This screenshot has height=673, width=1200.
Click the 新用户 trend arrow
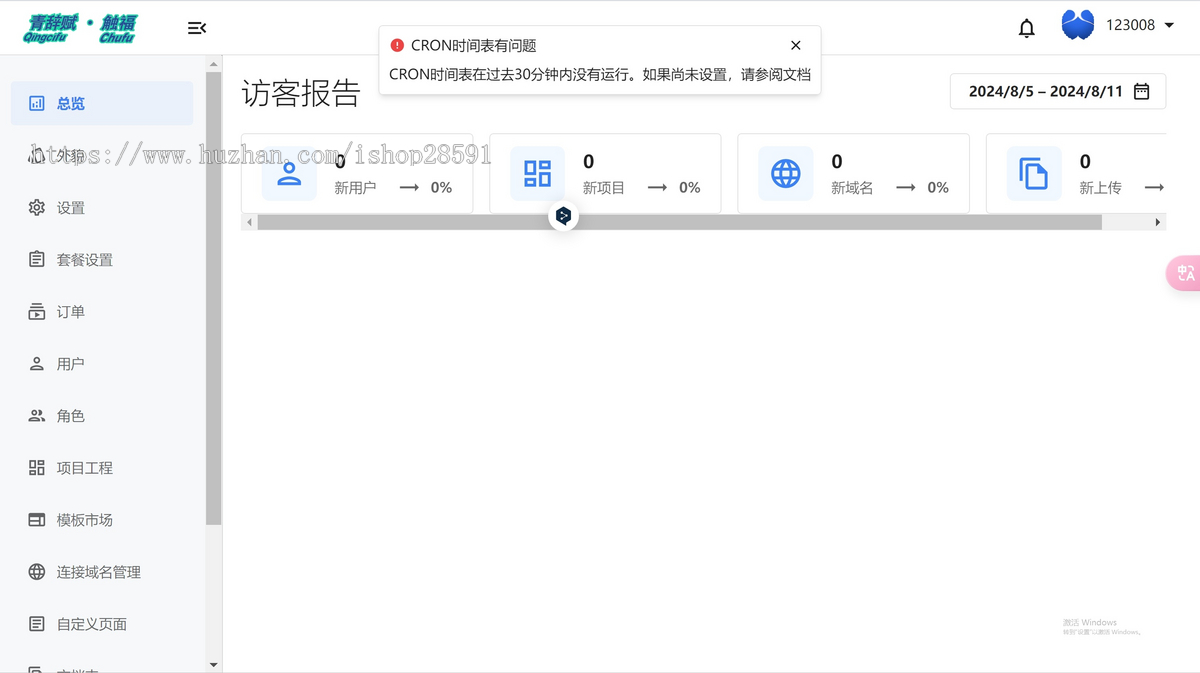[x=409, y=187]
